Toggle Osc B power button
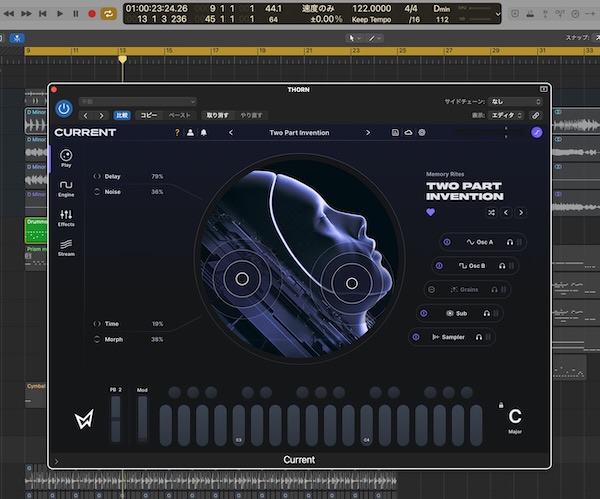The height and width of the screenshot is (499, 600). pos(439,266)
